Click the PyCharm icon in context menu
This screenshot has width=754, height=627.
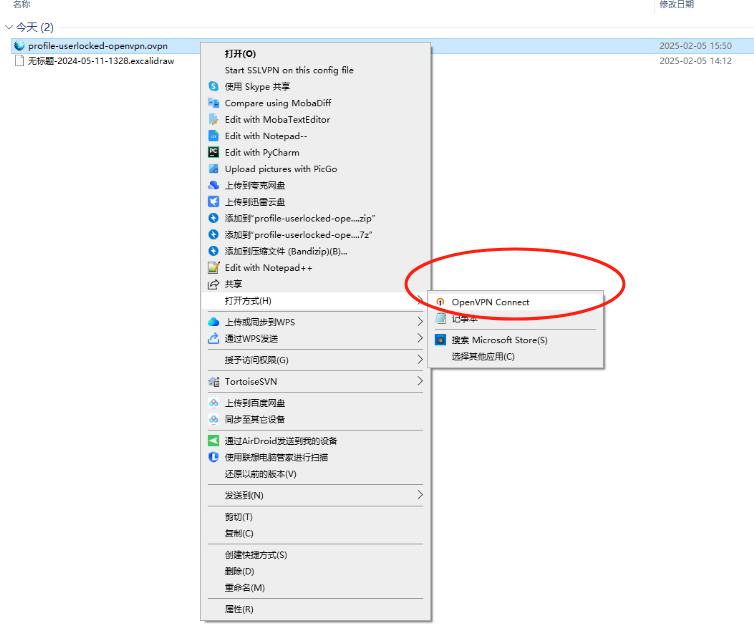point(214,152)
